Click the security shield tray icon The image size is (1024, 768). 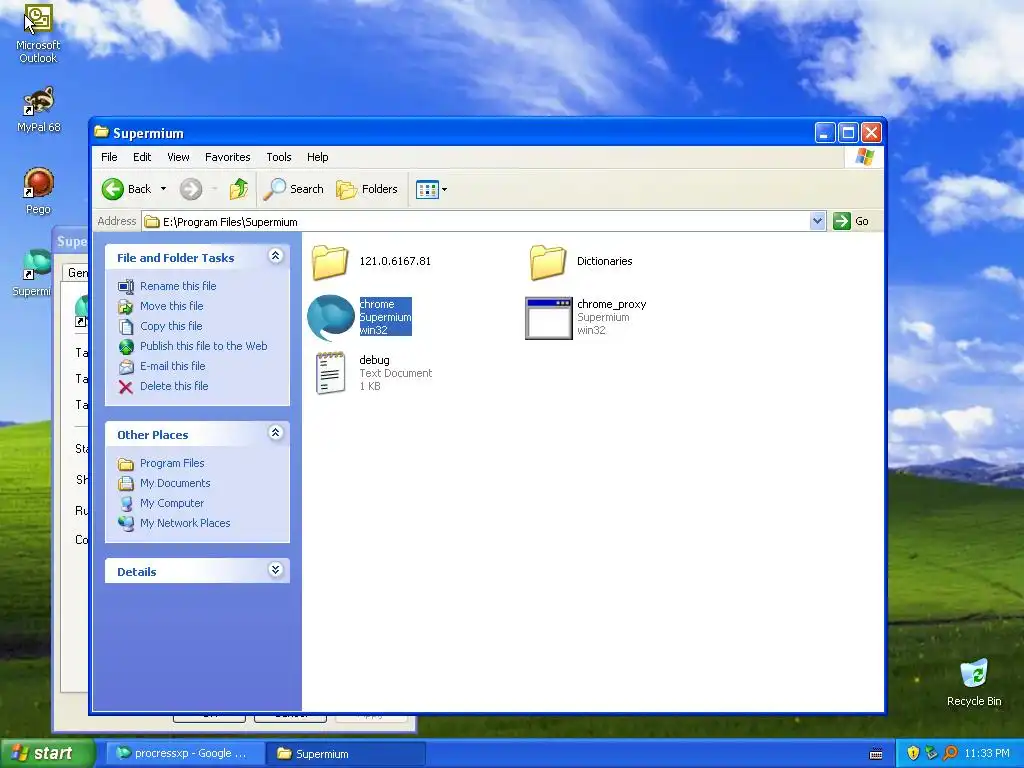[913, 754]
